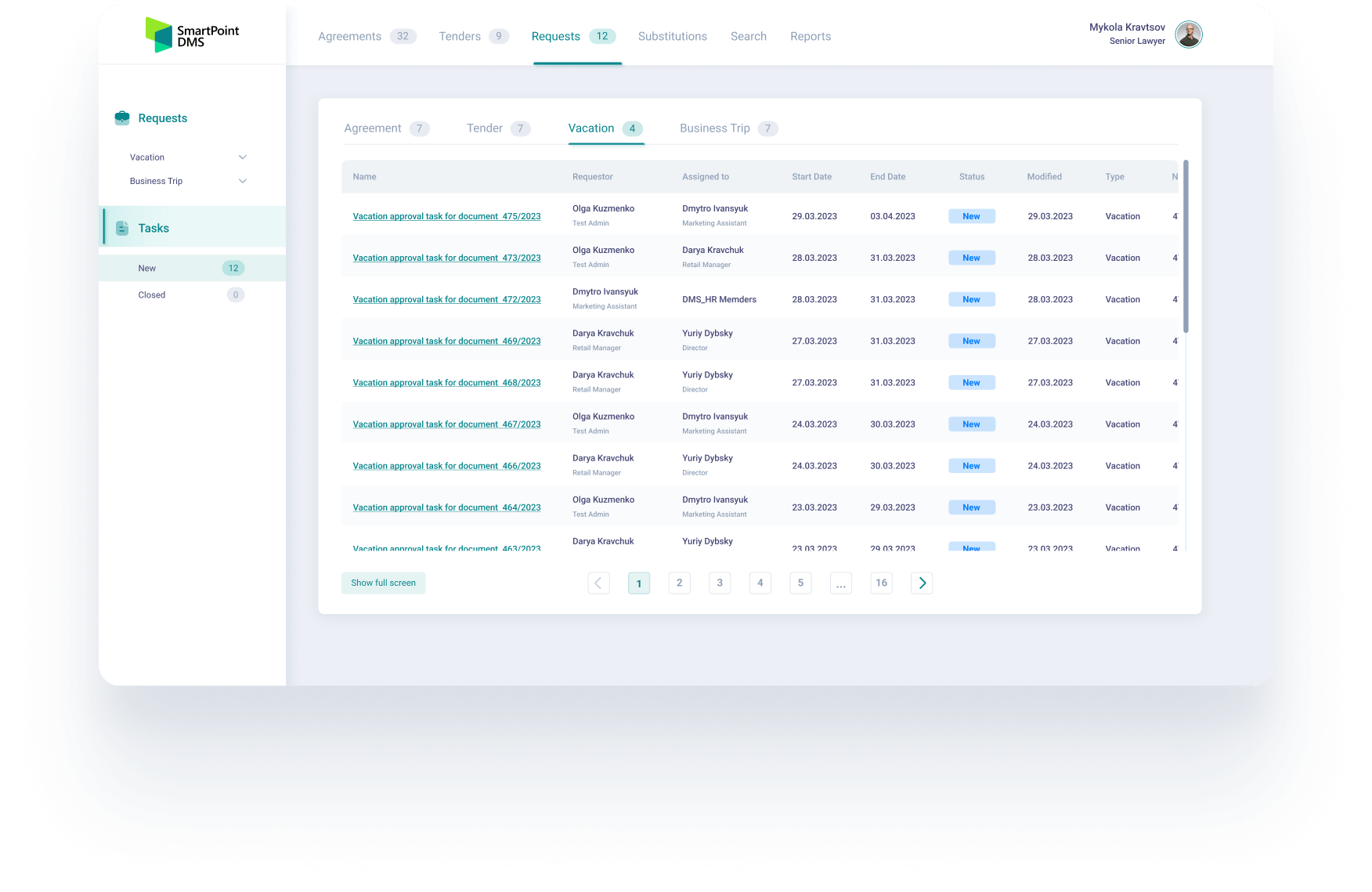Screen dimensions: 1372x892
Task: Open the Business Trip tab
Action: [714, 128]
